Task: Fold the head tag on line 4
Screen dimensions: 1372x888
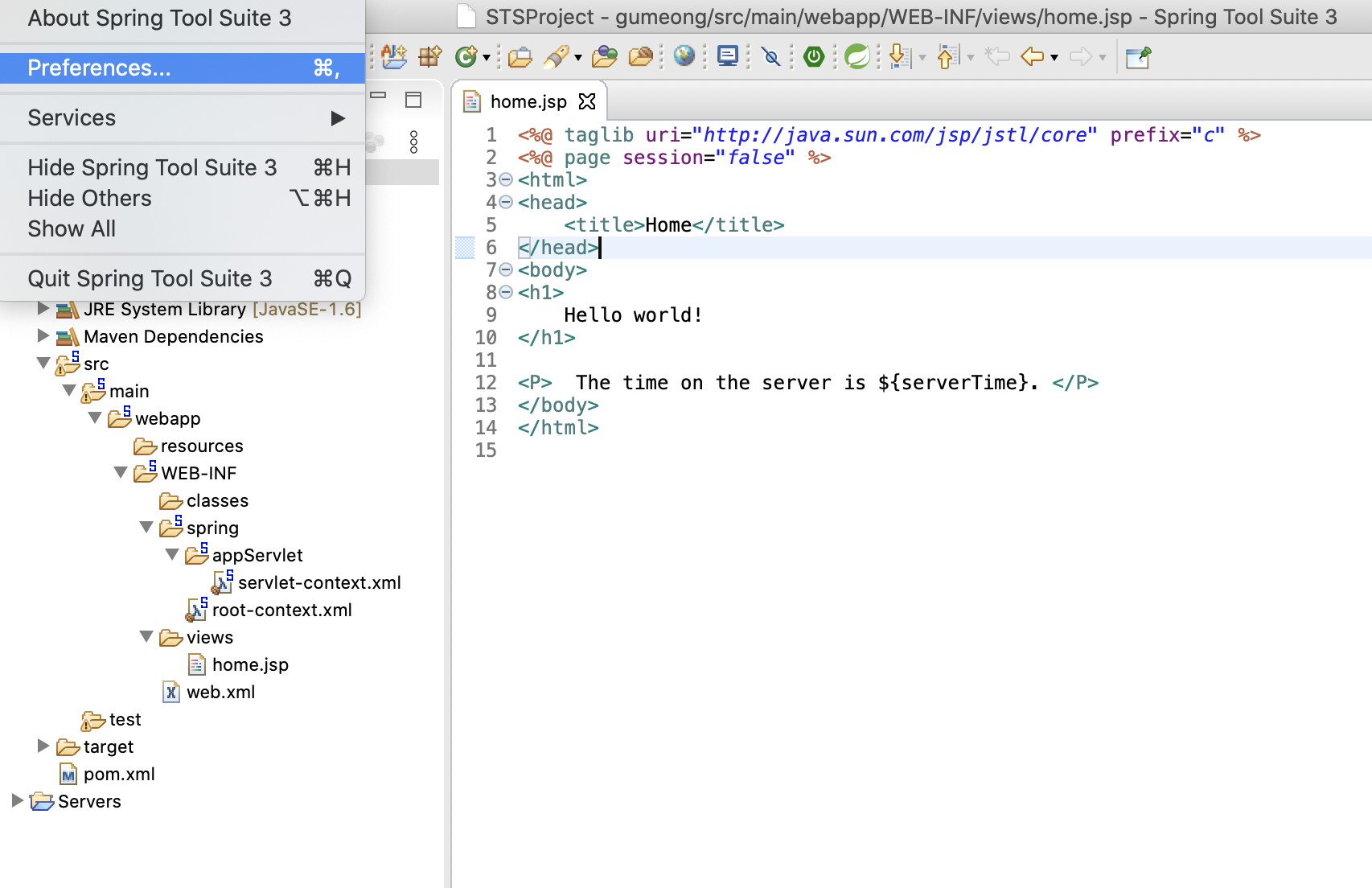Action: click(x=506, y=202)
